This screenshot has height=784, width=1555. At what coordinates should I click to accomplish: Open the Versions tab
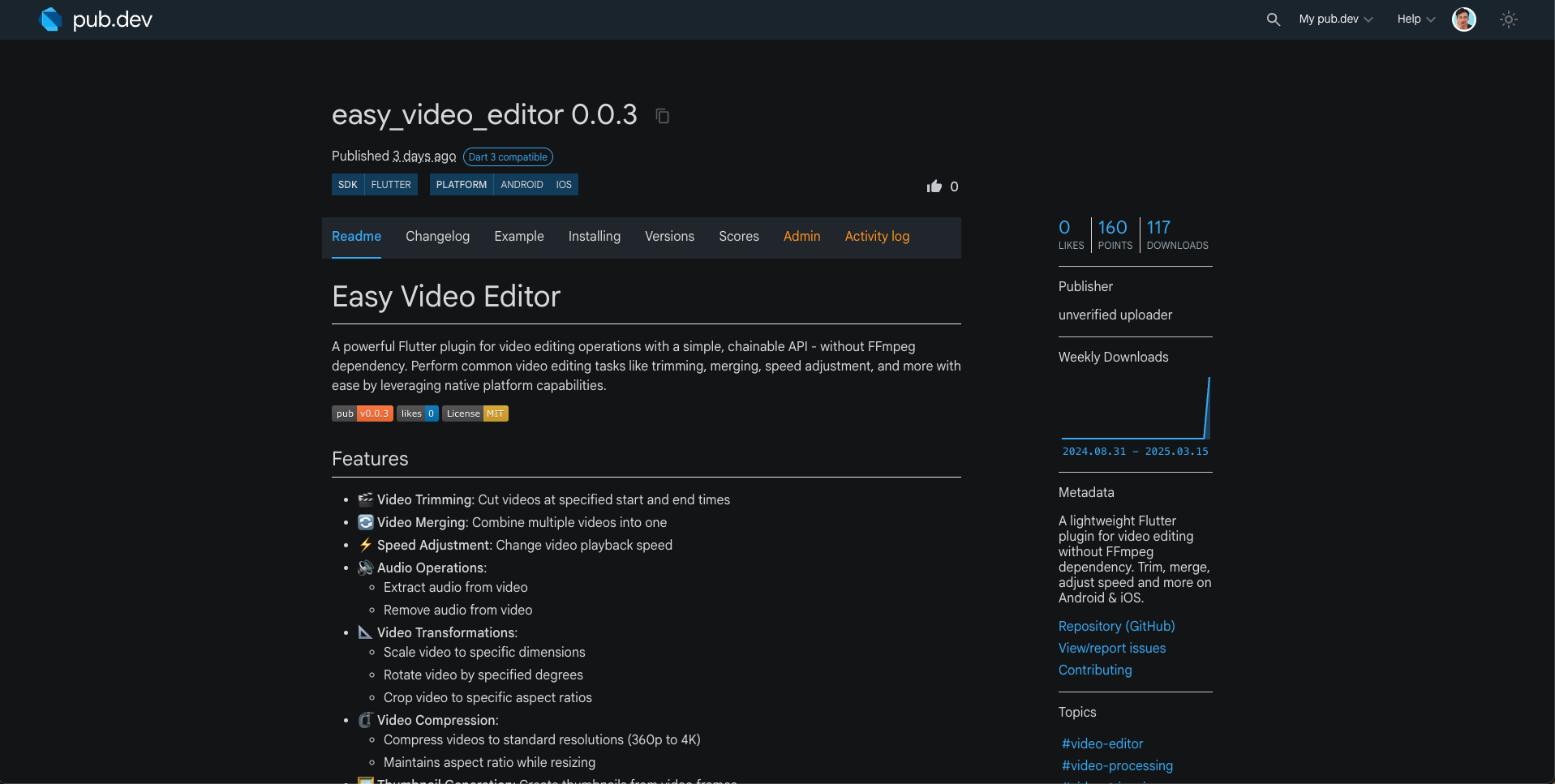tap(668, 237)
